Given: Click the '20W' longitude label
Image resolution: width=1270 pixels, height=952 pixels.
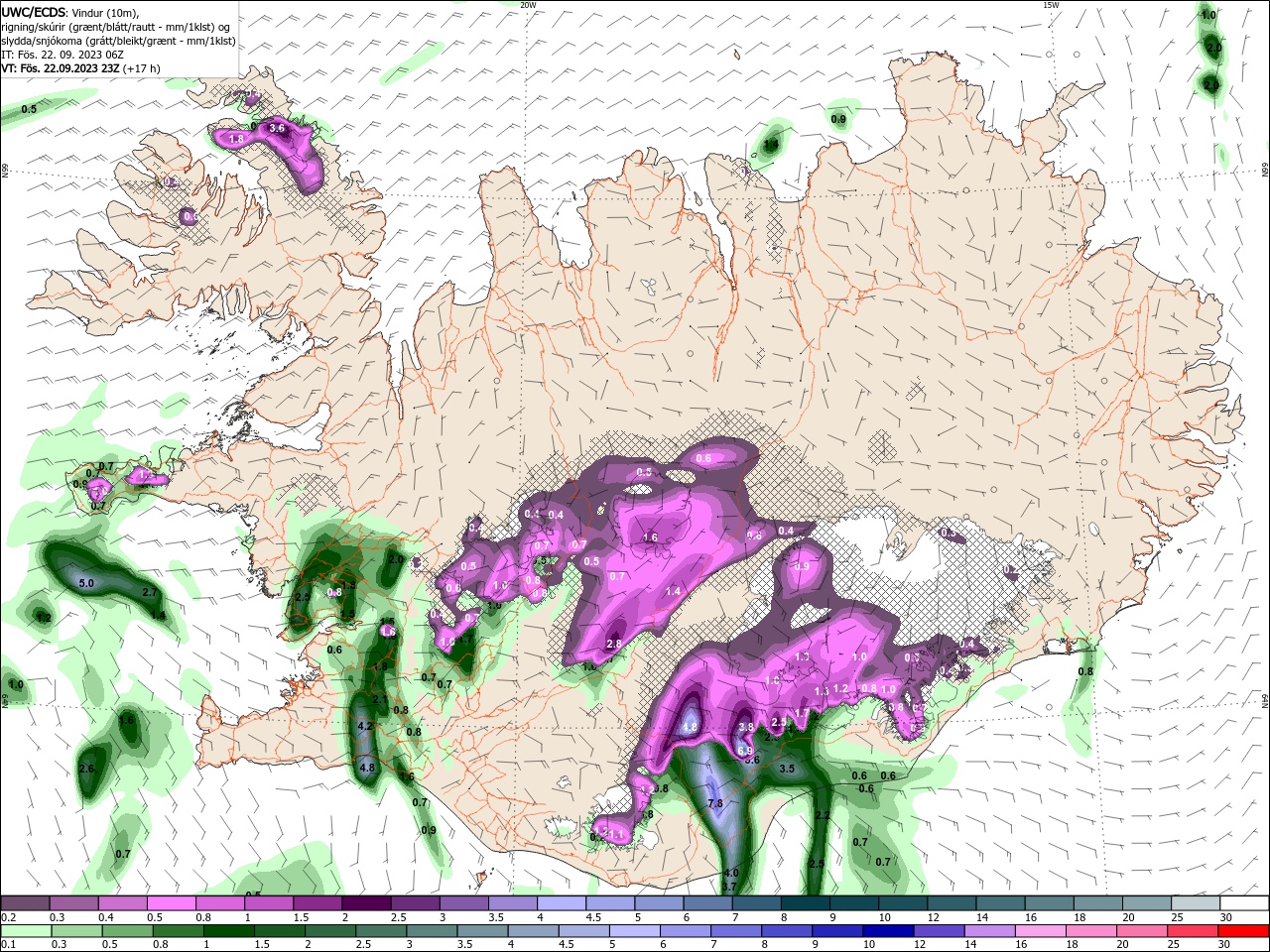Looking at the screenshot, I should (x=528, y=5).
